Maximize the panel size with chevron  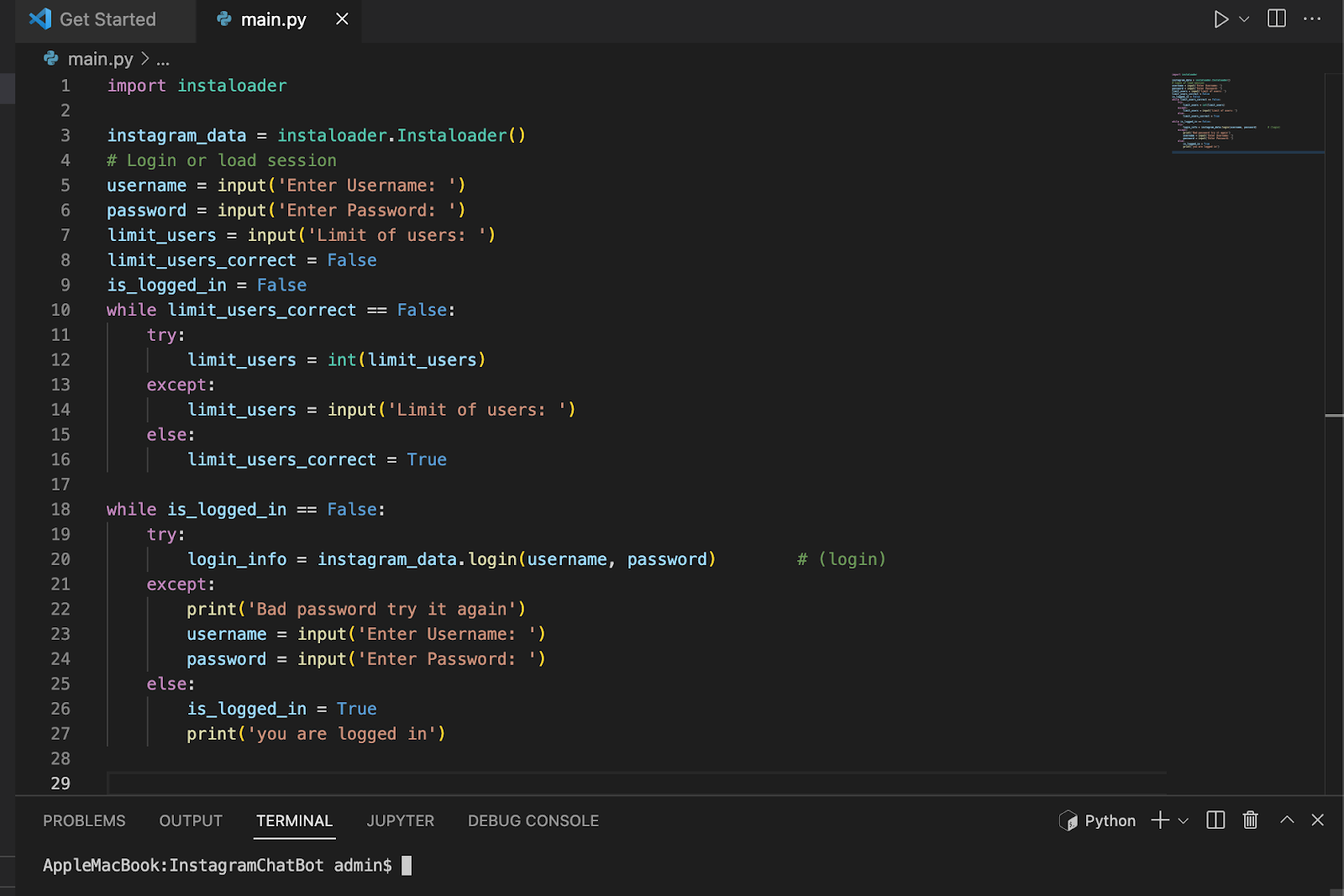pos(1286,820)
